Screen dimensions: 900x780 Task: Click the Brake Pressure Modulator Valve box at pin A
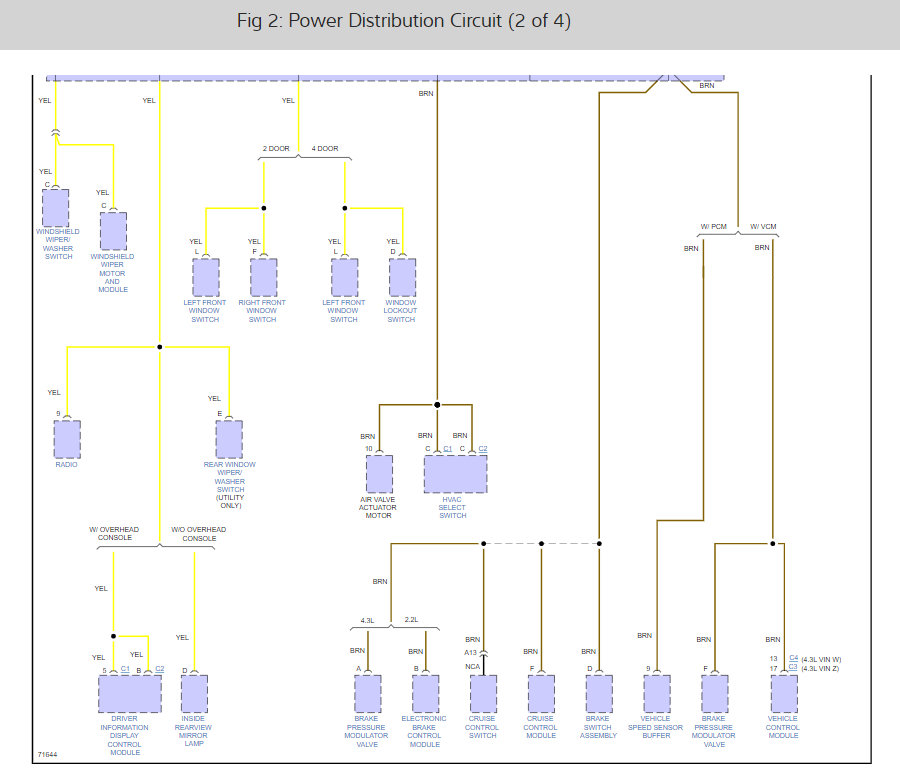[x=368, y=693]
